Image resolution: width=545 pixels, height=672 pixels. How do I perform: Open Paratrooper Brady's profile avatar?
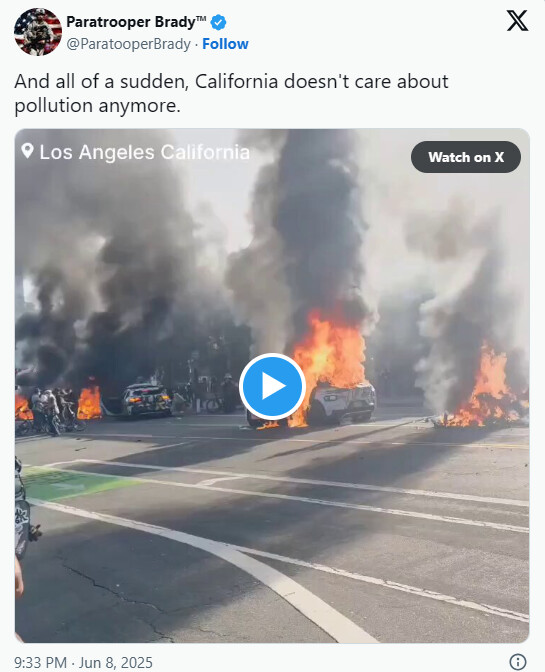point(38,32)
